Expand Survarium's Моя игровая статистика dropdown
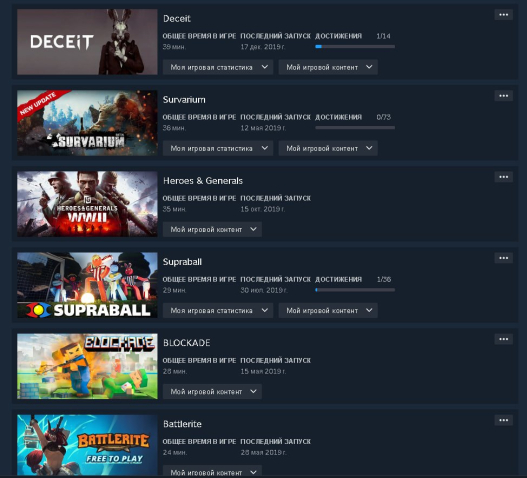This screenshot has height=478, width=527. [x=218, y=148]
